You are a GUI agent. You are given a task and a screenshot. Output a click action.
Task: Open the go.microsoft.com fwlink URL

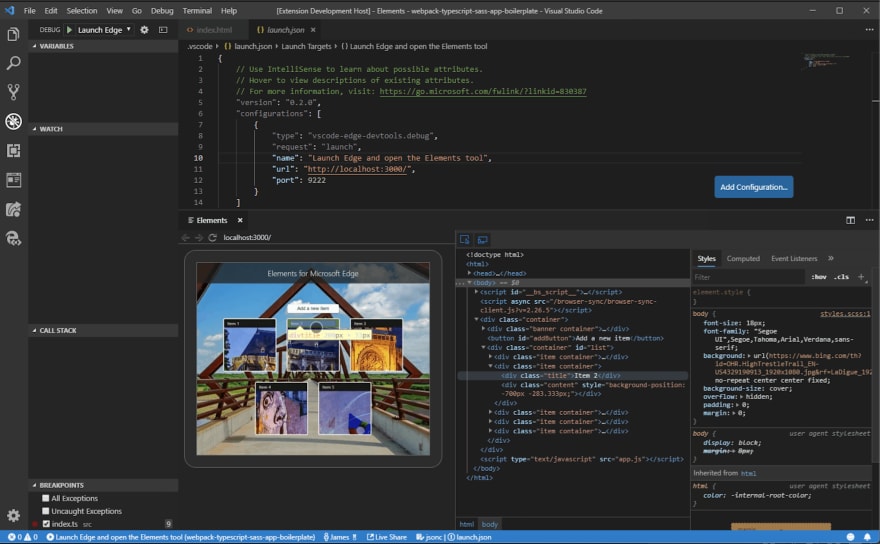pos(483,92)
